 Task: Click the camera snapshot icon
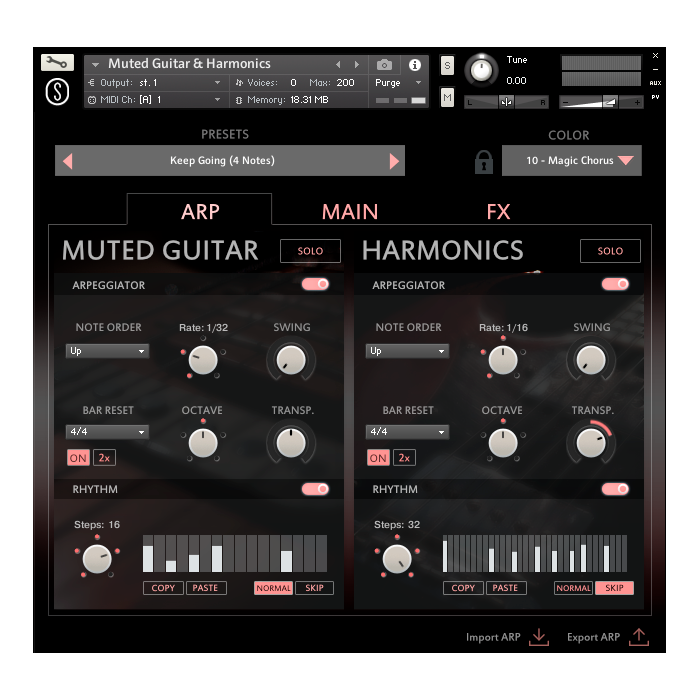tap(384, 64)
